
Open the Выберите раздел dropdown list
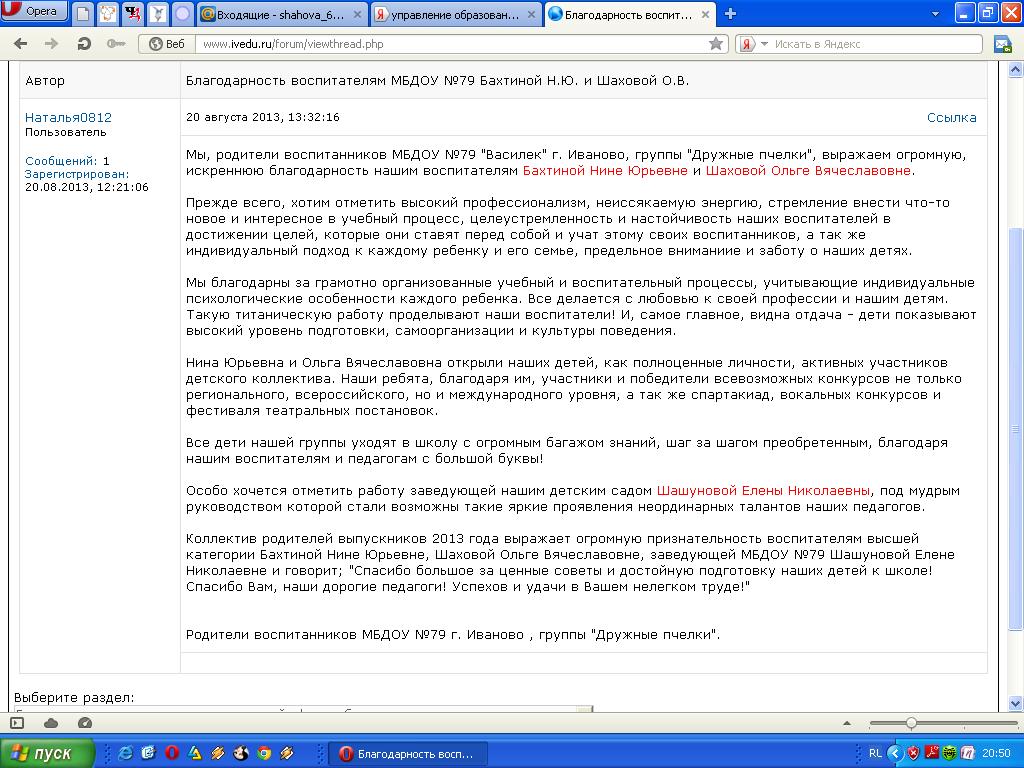point(304,709)
